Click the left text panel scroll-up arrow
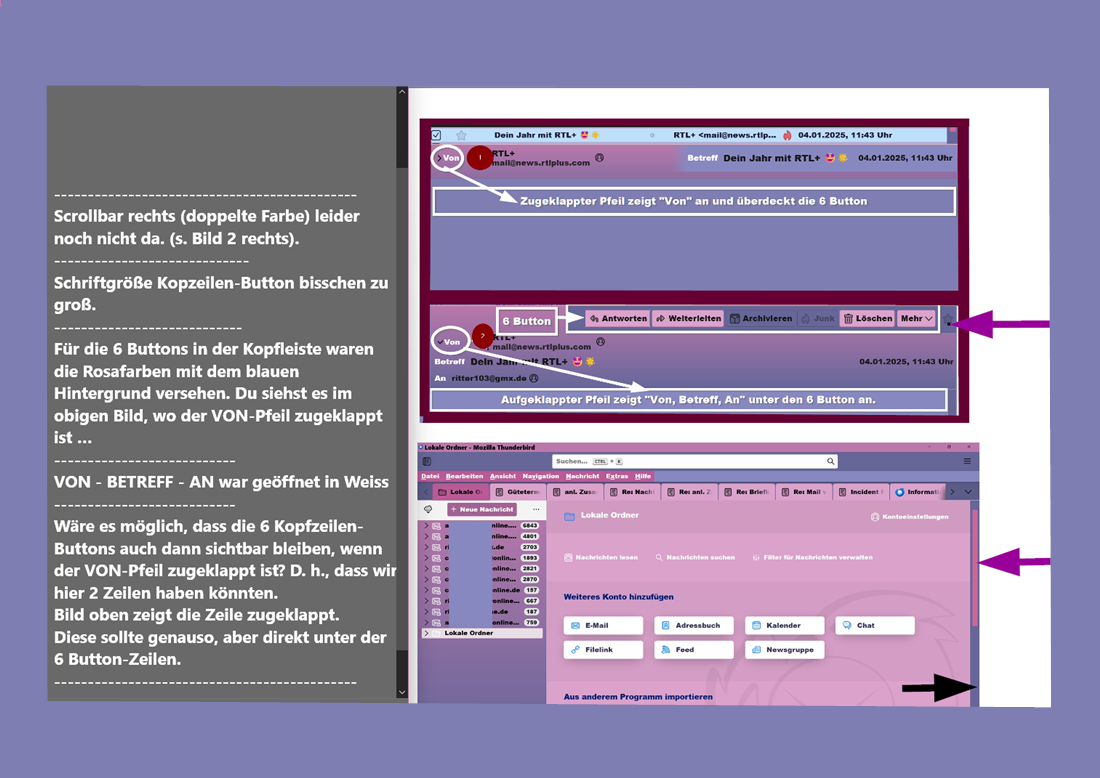The height and width of the screenshot is (778, 1100). coord(402,92)
